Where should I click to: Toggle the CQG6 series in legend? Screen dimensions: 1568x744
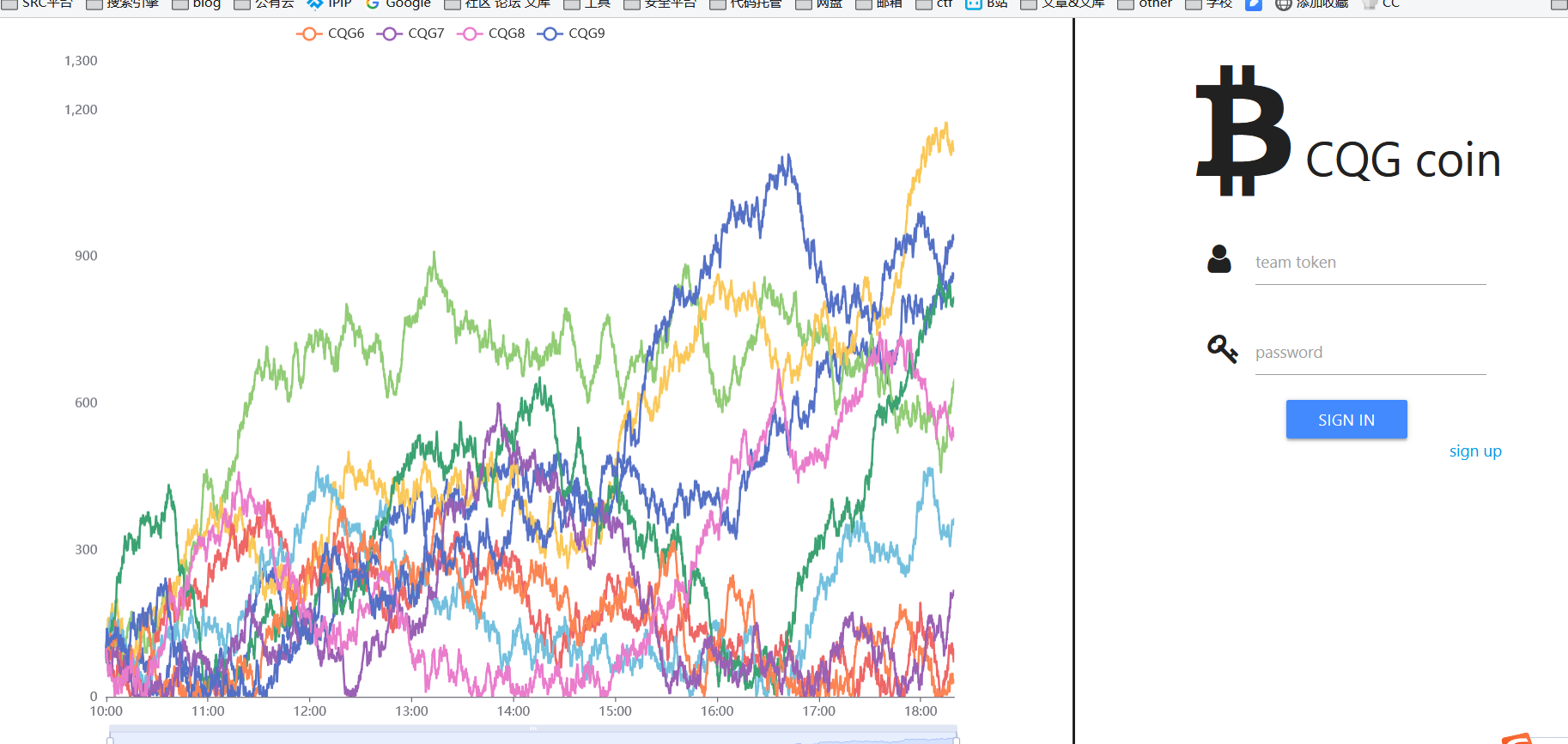pos(331,33)
